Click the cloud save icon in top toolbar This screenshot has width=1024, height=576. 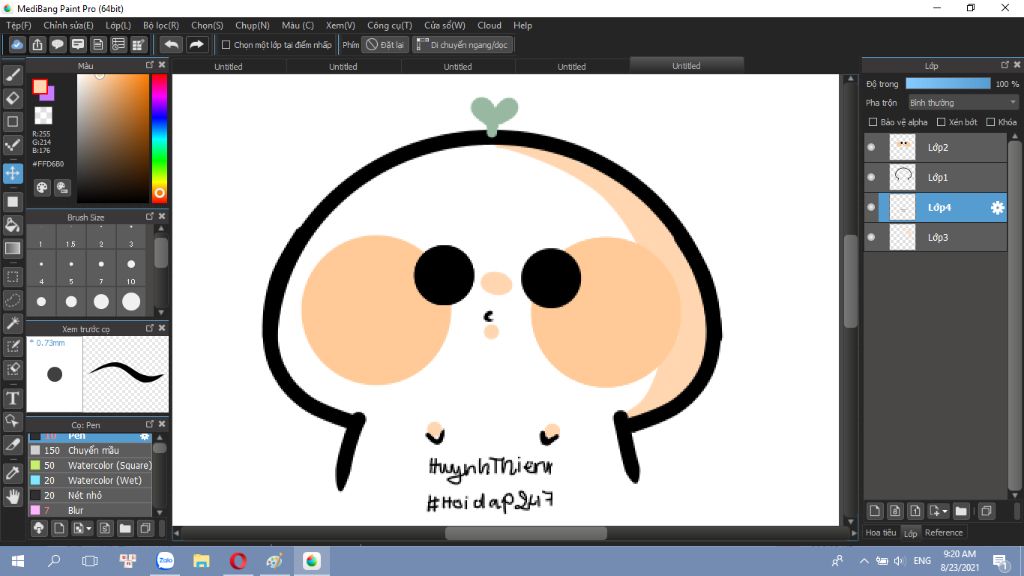point(17,44)
